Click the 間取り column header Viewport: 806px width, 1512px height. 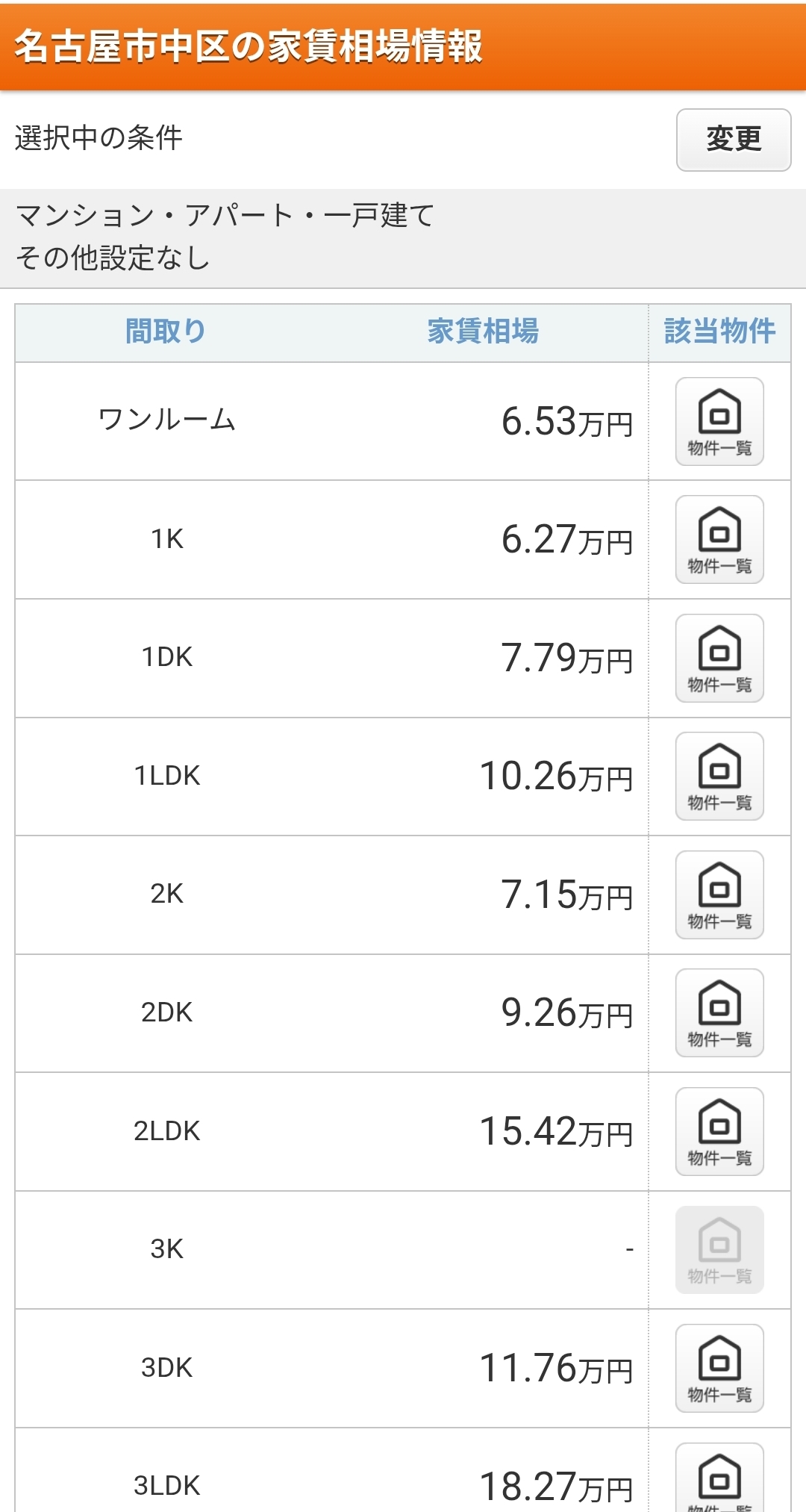pos(166,332)
